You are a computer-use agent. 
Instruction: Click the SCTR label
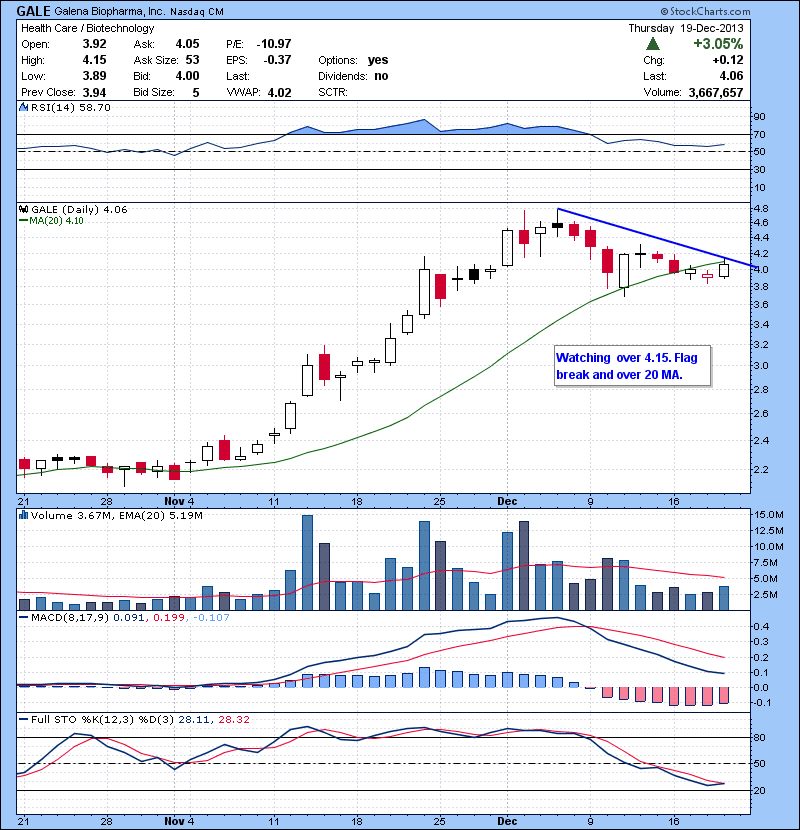click(333, 92)
